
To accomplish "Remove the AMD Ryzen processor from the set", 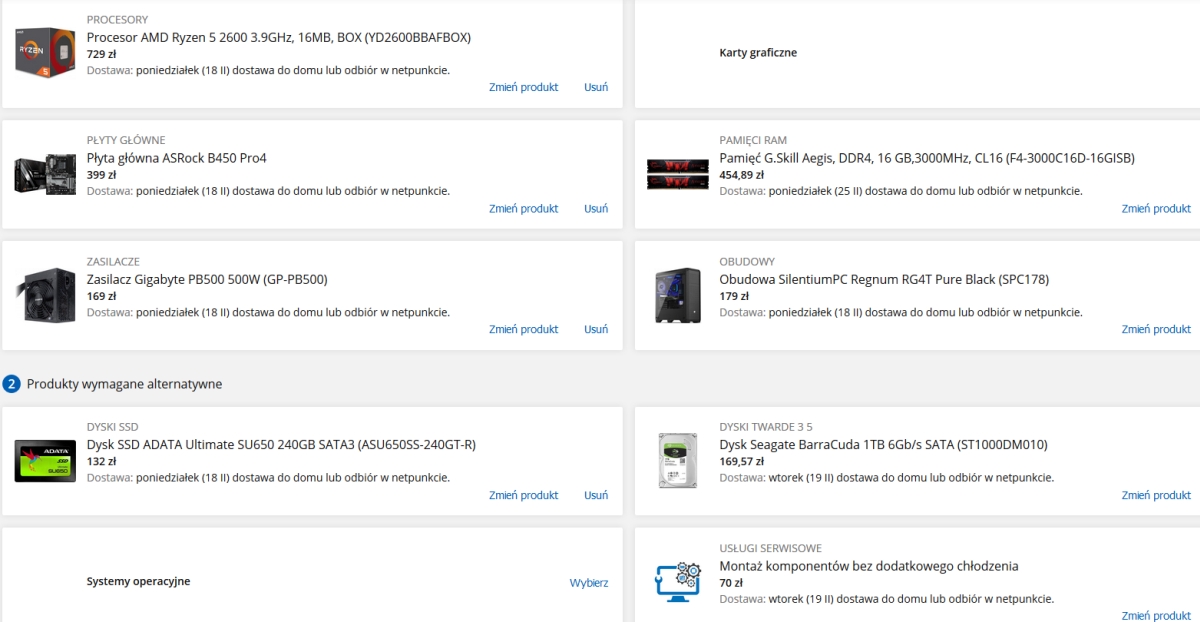I will click(x=596, y=87).
